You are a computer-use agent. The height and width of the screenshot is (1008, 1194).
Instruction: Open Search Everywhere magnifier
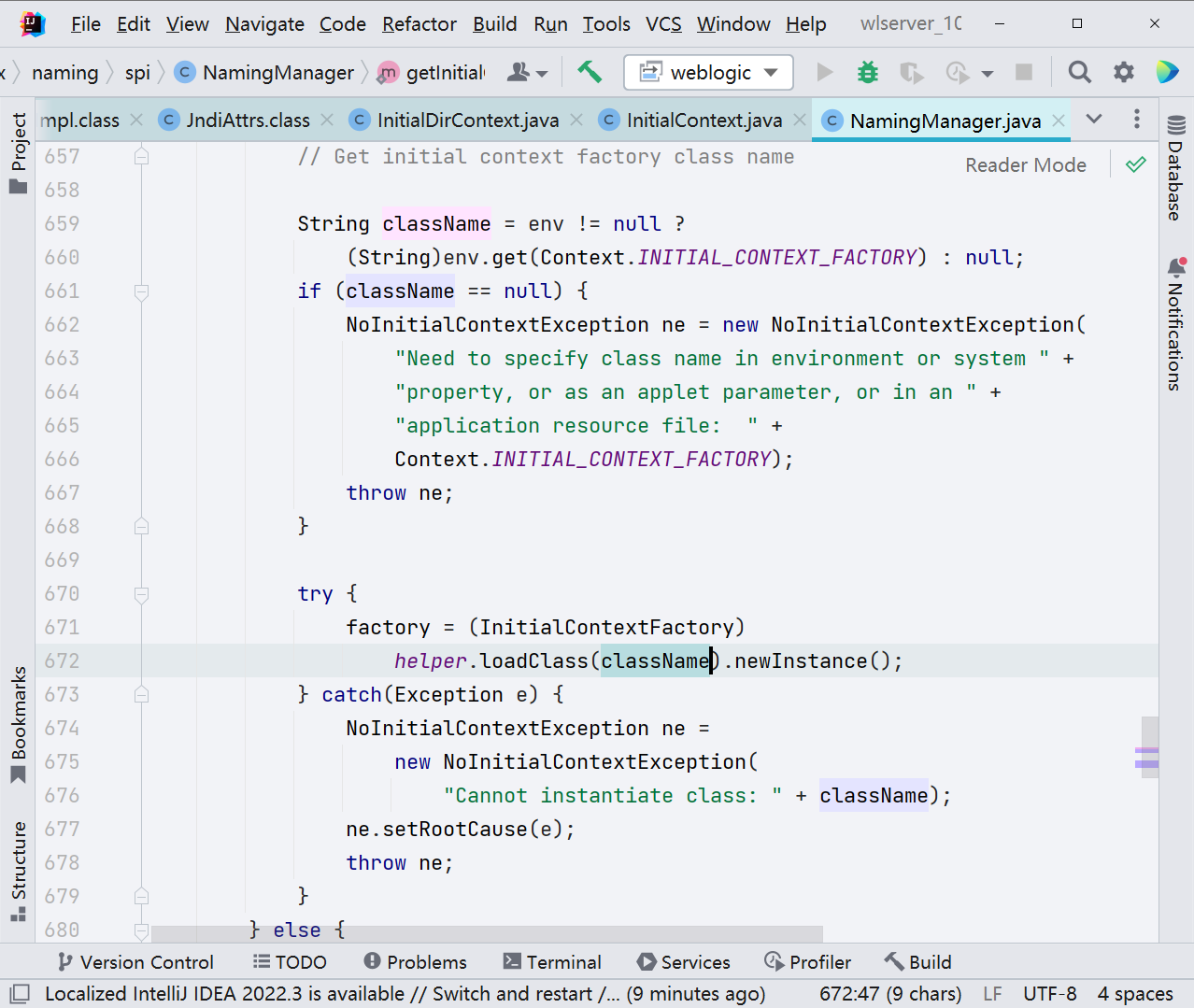coord(1079,72)
